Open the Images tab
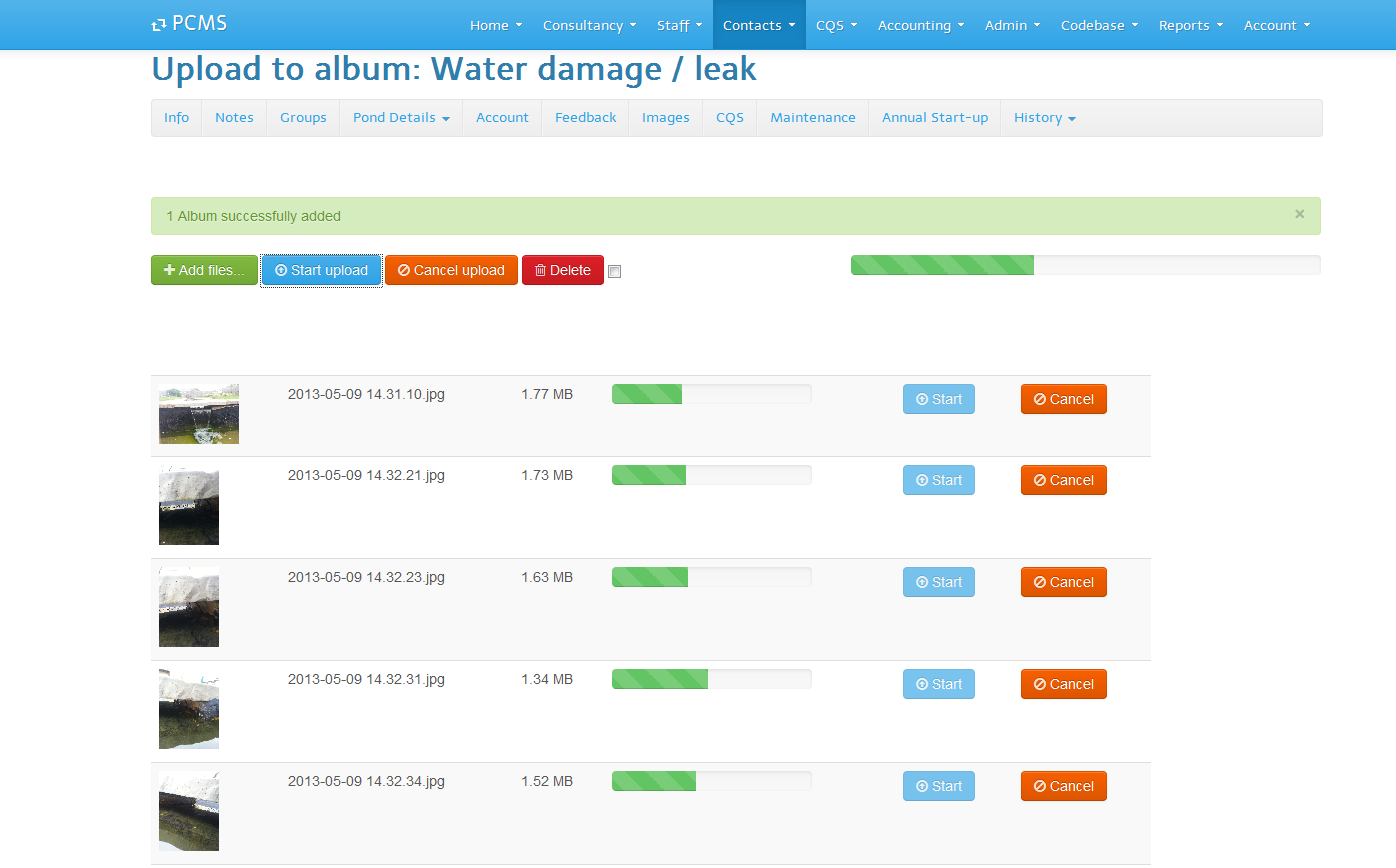The image size is (1396, 868). point(665,118)
